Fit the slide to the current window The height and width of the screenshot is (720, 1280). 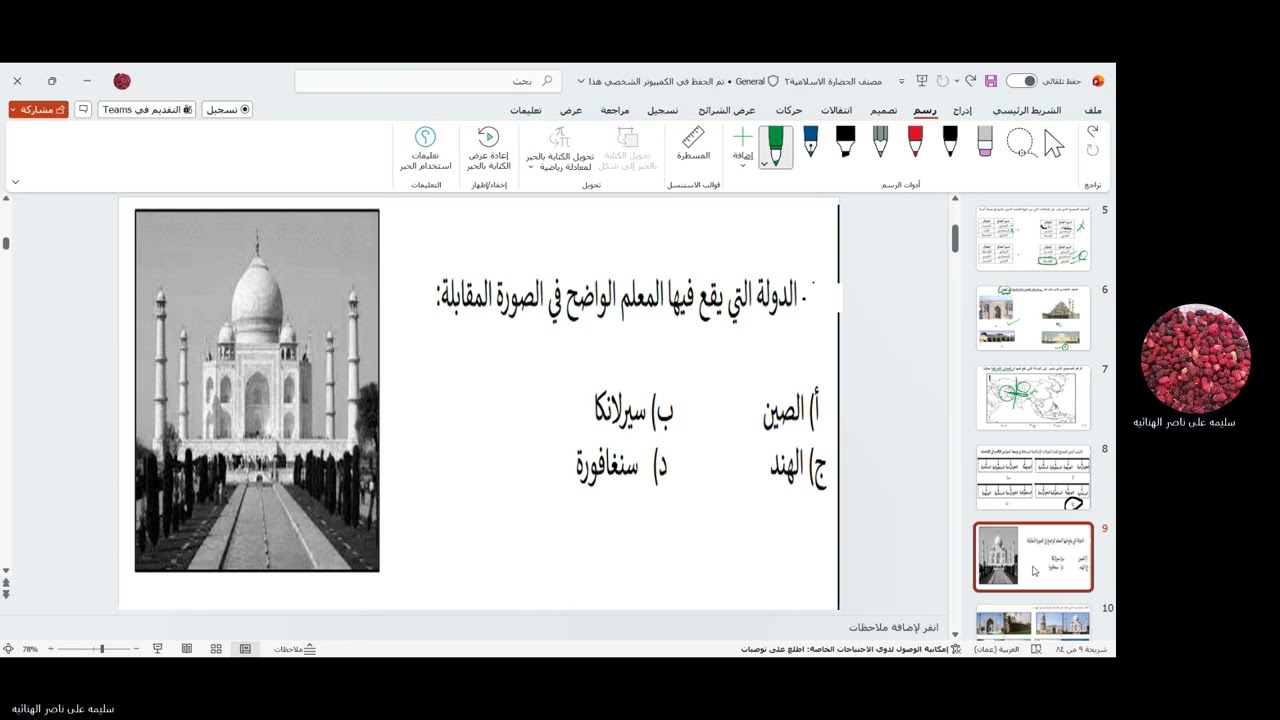[8, 649]
